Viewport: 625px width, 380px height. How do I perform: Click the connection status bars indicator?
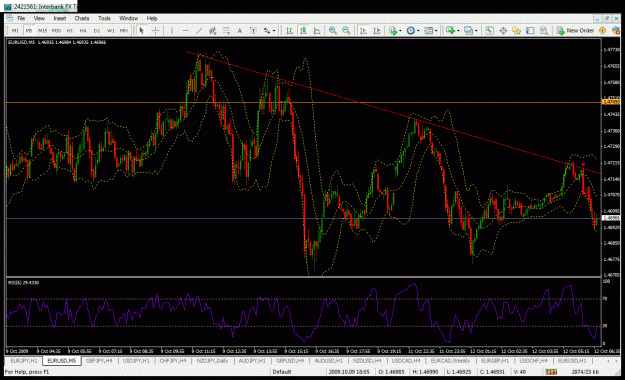(x=551, y=372)
